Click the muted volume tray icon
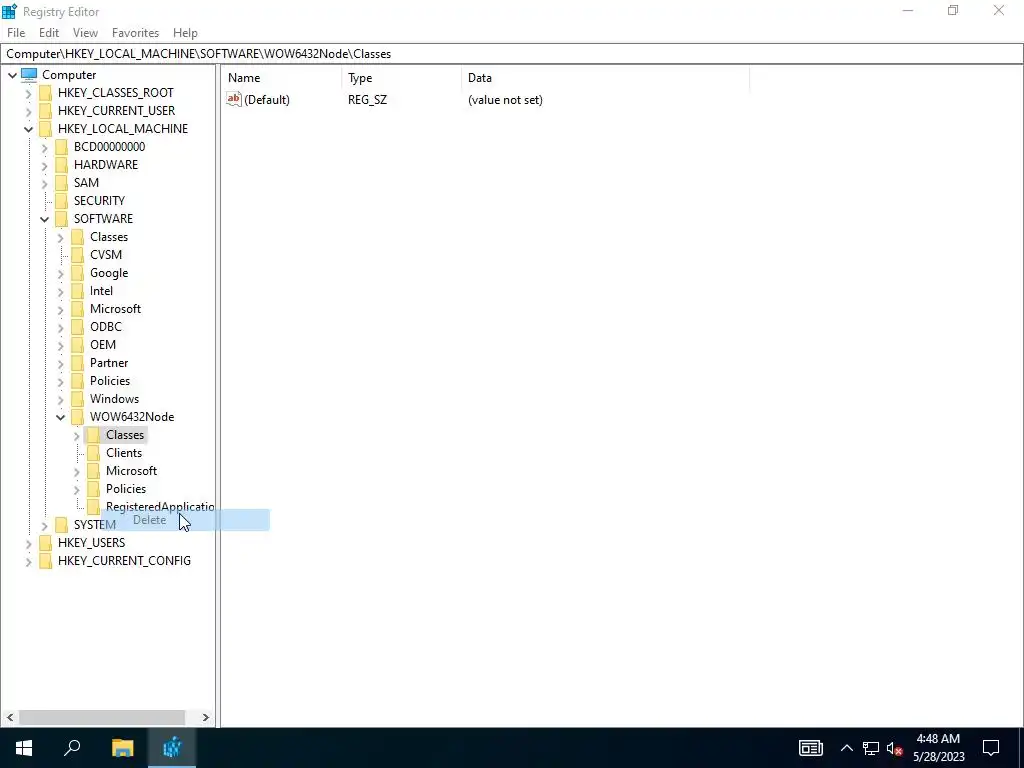The height and width of the screenshot is (768, 1024). [894, 748]
